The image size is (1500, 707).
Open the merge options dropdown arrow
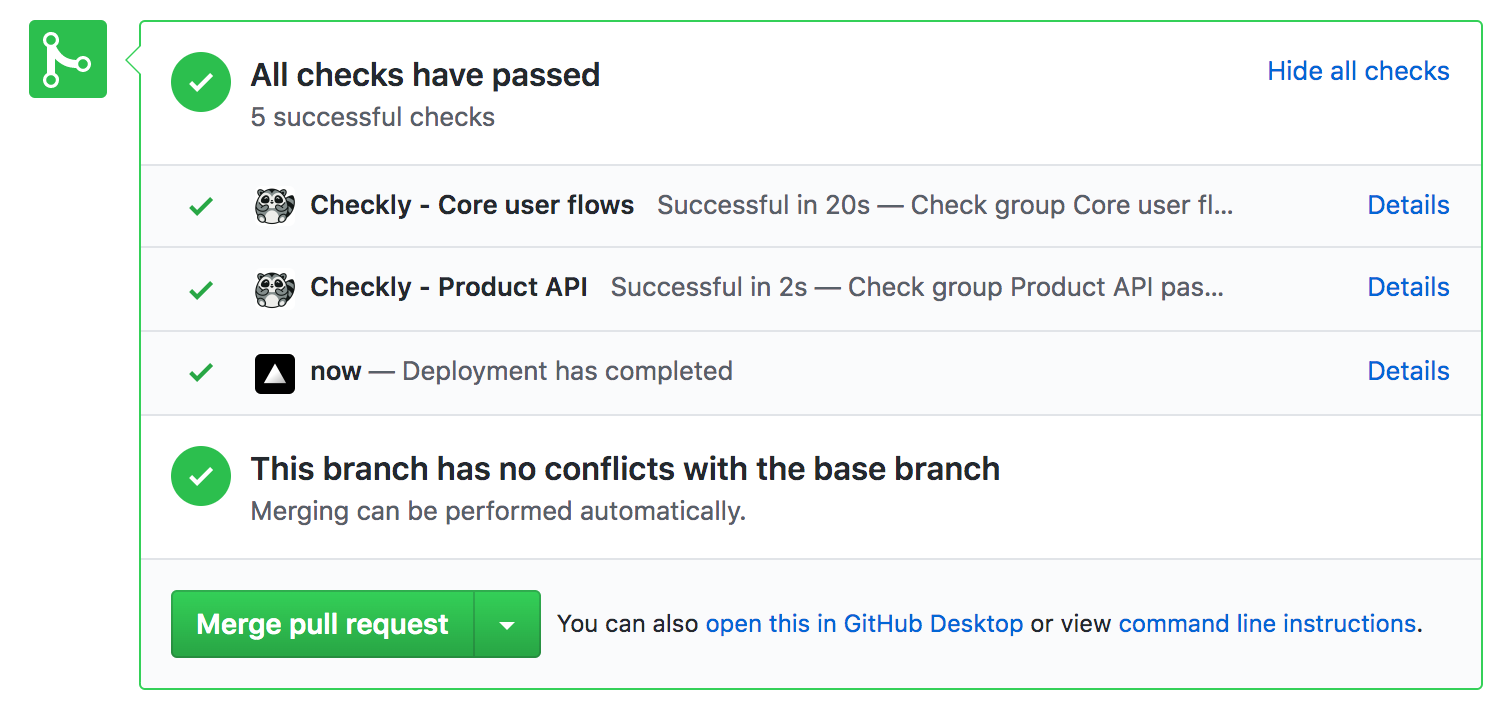(x=507, y=625)
